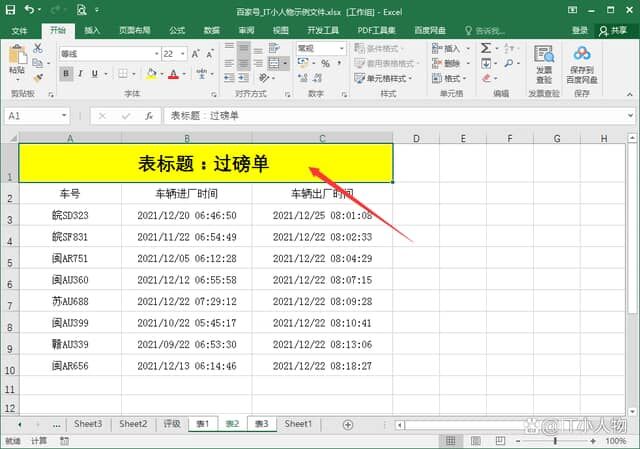Select cell containing 皖SD323

coord(70,216)
